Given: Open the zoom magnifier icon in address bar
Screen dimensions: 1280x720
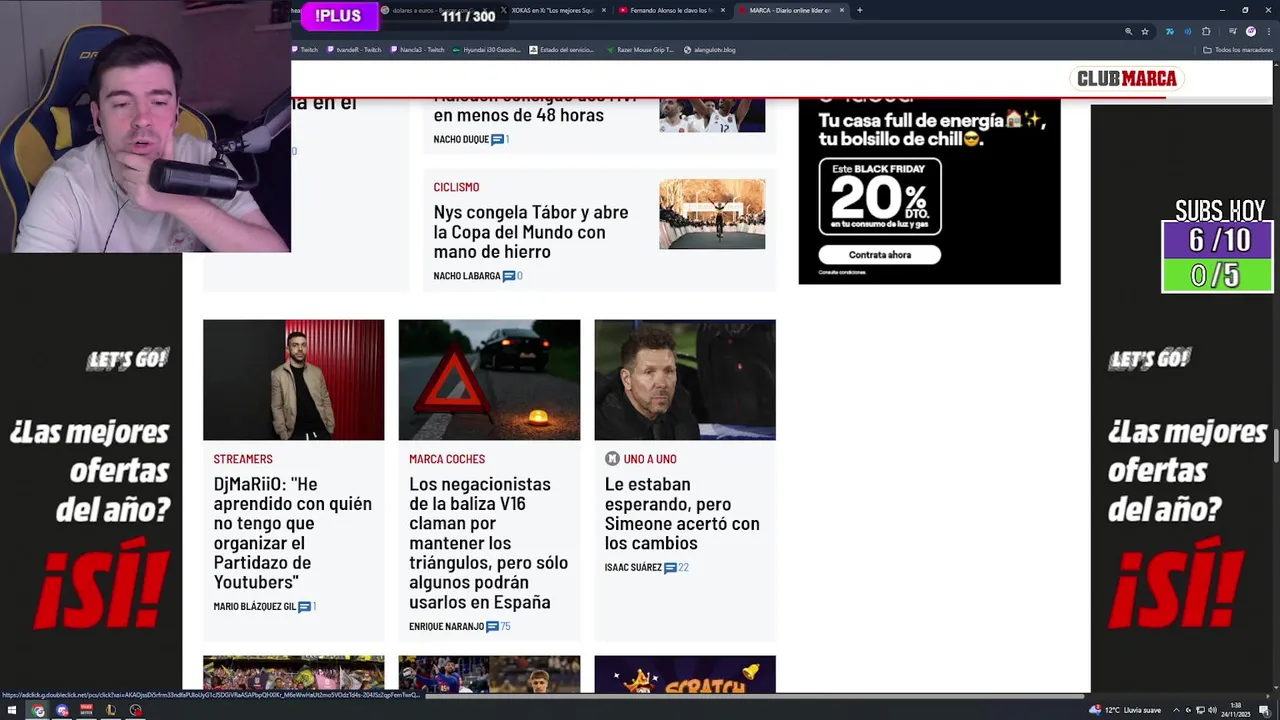Looking at the screenshot, I should pos(1128,31).
